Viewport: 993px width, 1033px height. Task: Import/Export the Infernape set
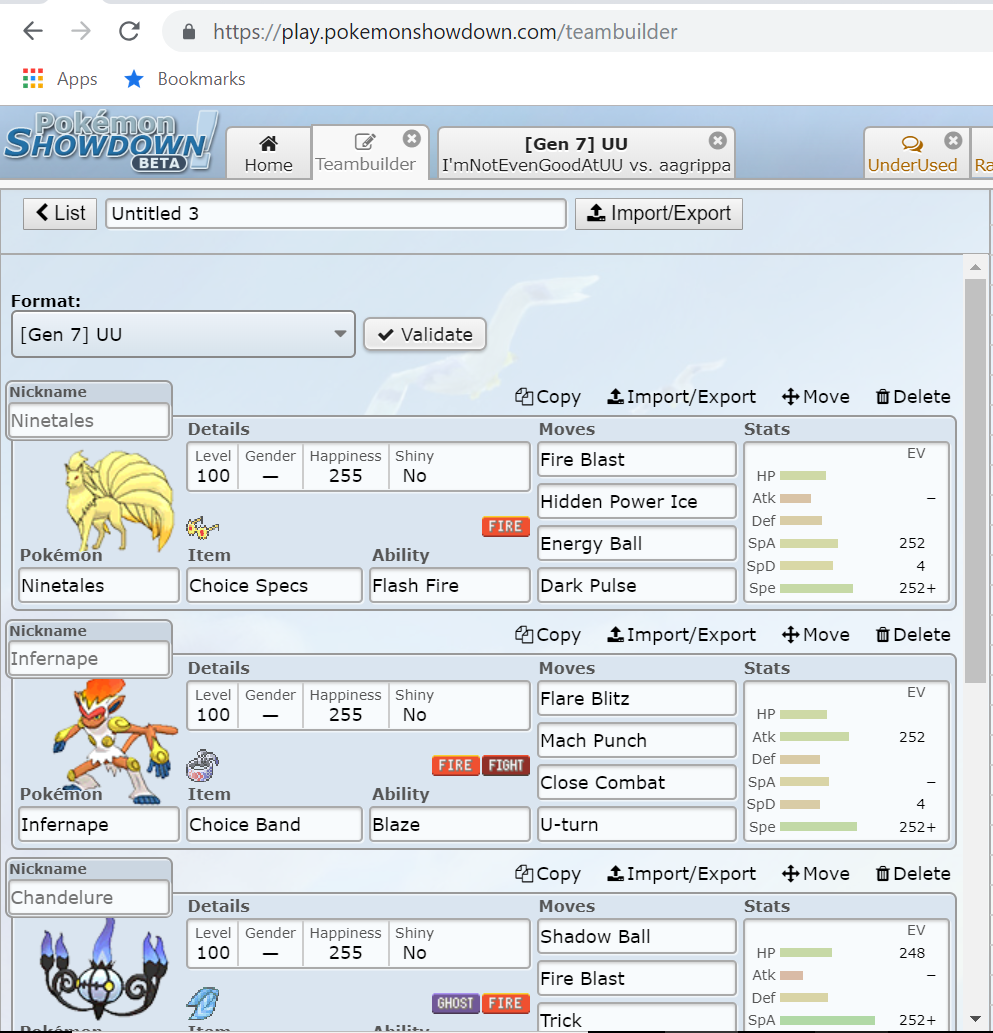coord(681,634)
